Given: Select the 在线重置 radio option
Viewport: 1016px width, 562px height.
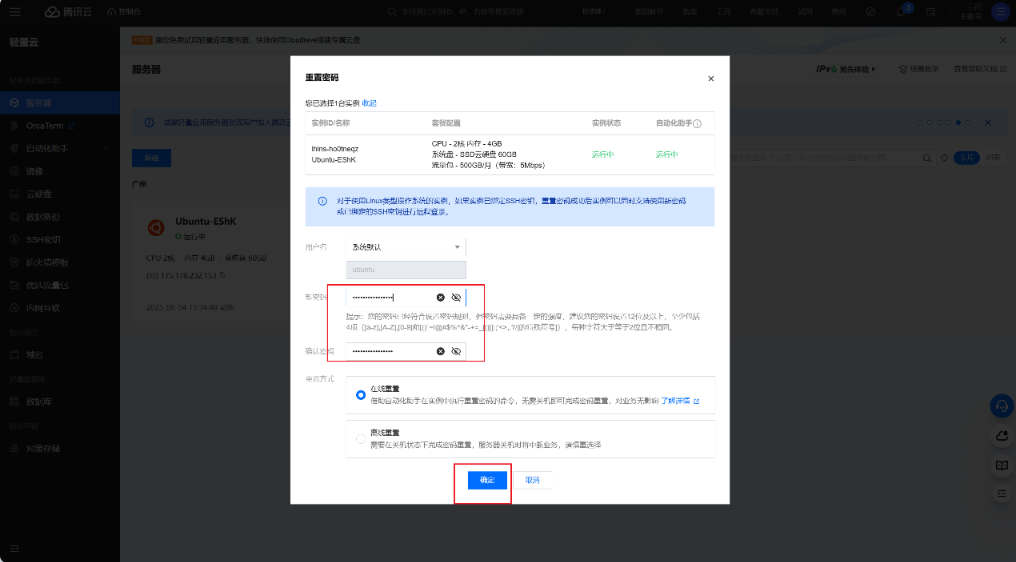Looking at the screenshot, I should coord(360,395).
